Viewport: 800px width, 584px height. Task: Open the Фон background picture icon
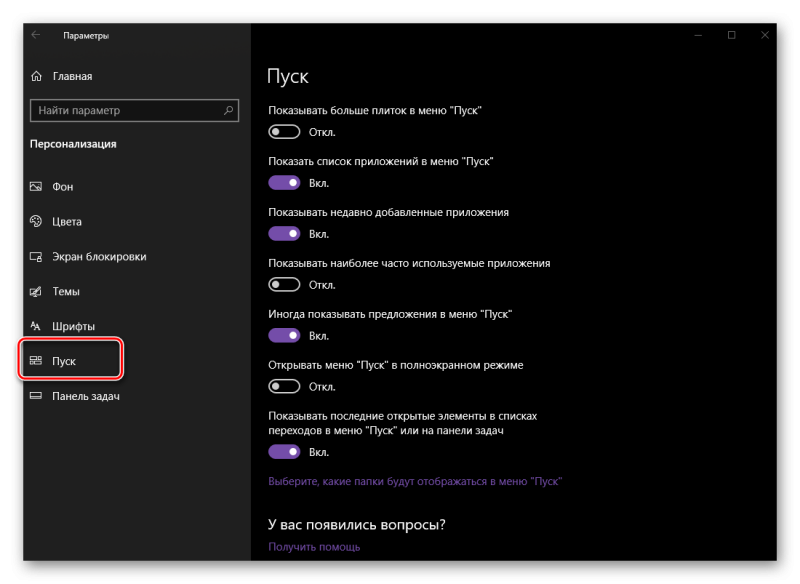[x=36, y=187]
